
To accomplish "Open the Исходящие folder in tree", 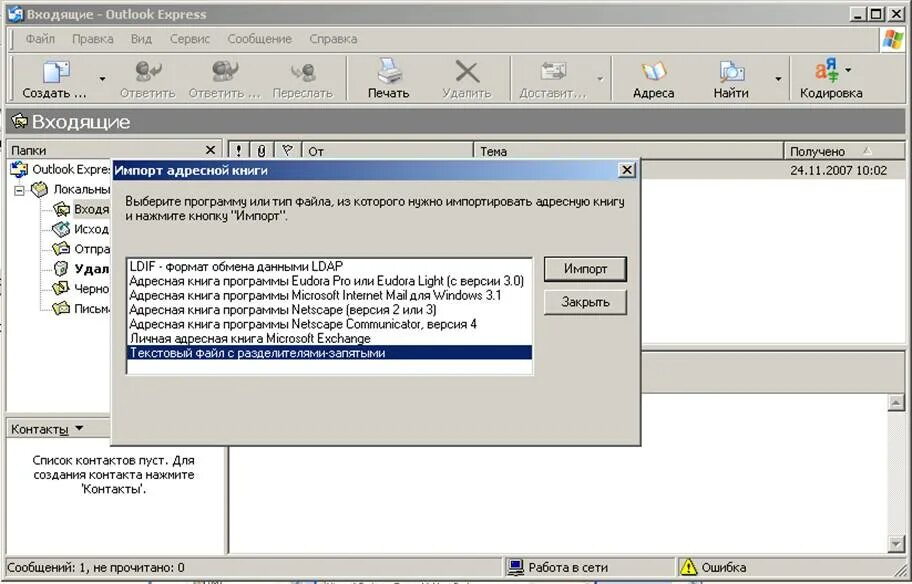I will [81, 229].
